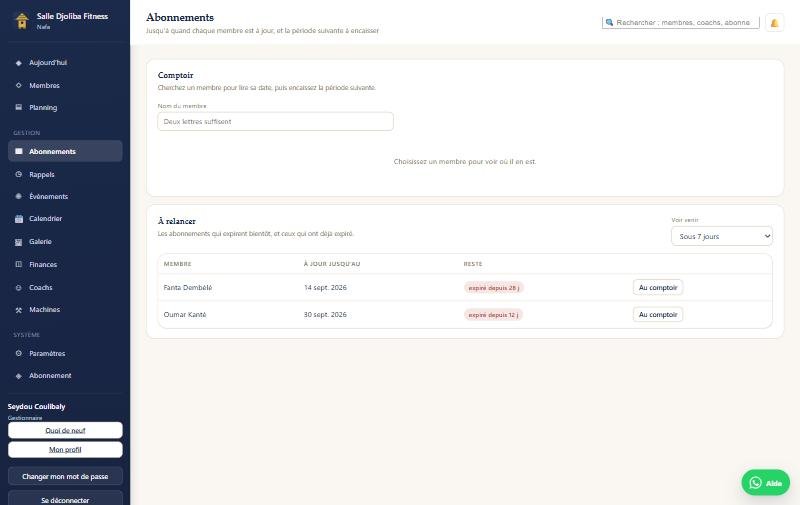Open the Évènements section
Image resolution: width=800 pixels, height=505 pixels.
click(65, 196)
